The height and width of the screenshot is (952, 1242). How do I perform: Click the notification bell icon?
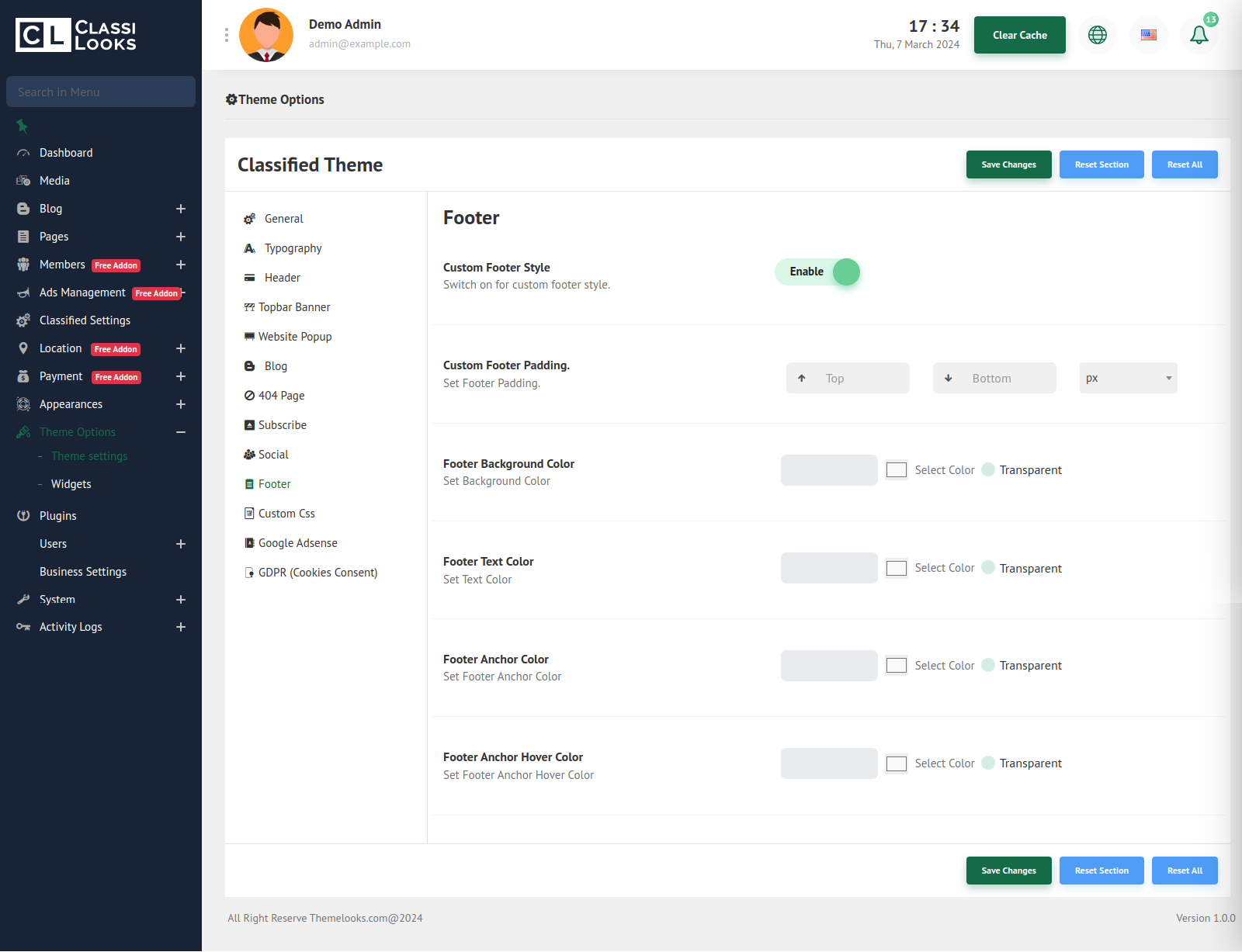(x=1199, y=35)
